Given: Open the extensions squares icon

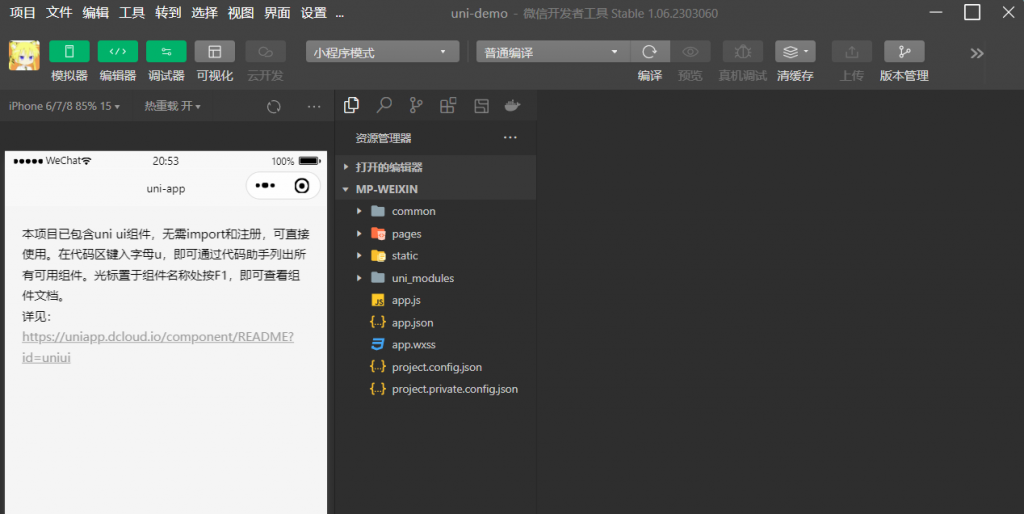Looking at the screenshot, I should 448,105.
